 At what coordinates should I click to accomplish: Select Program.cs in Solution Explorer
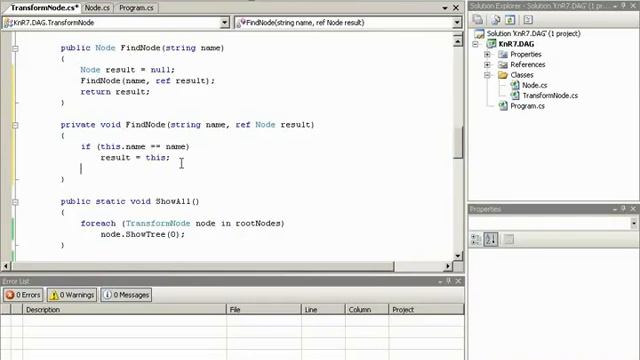pos(527,106)
